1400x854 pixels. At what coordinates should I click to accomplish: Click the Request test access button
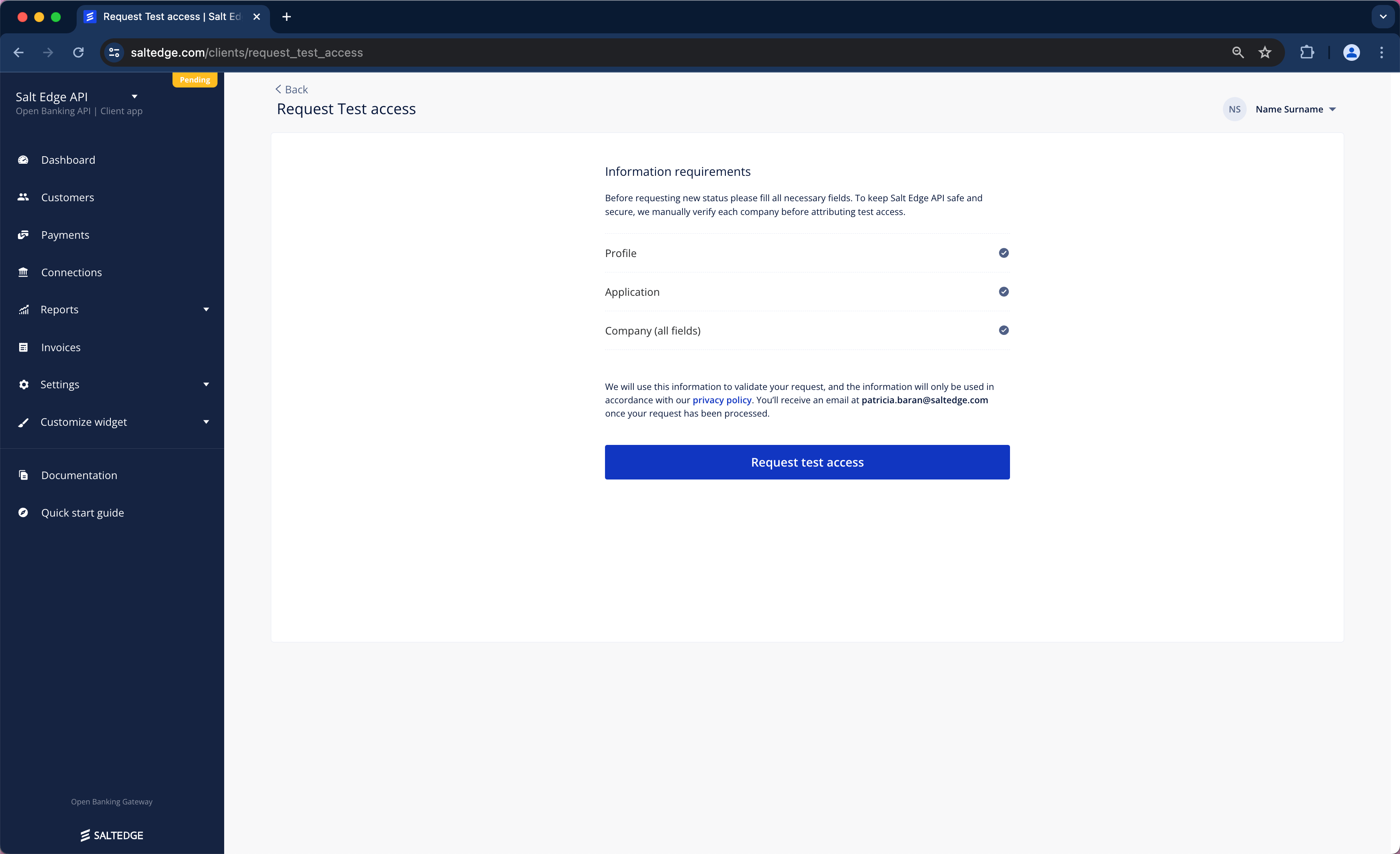[807, 461]
